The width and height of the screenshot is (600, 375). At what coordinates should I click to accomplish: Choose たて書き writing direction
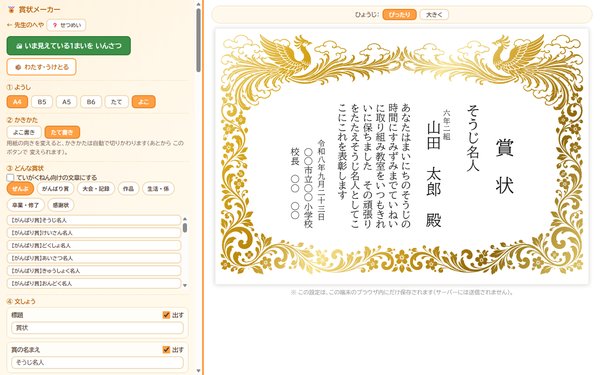[x=62, y=132]
